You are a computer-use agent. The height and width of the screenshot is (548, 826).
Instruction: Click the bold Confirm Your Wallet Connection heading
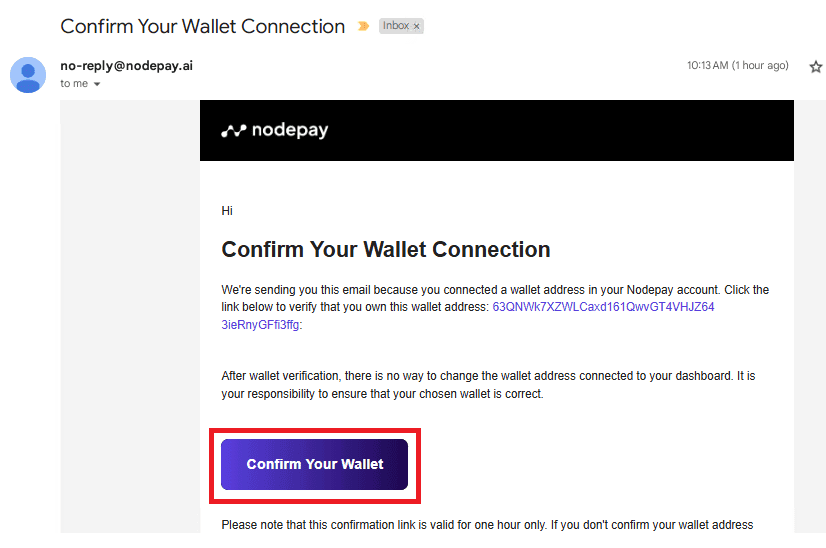coord(386,249)
